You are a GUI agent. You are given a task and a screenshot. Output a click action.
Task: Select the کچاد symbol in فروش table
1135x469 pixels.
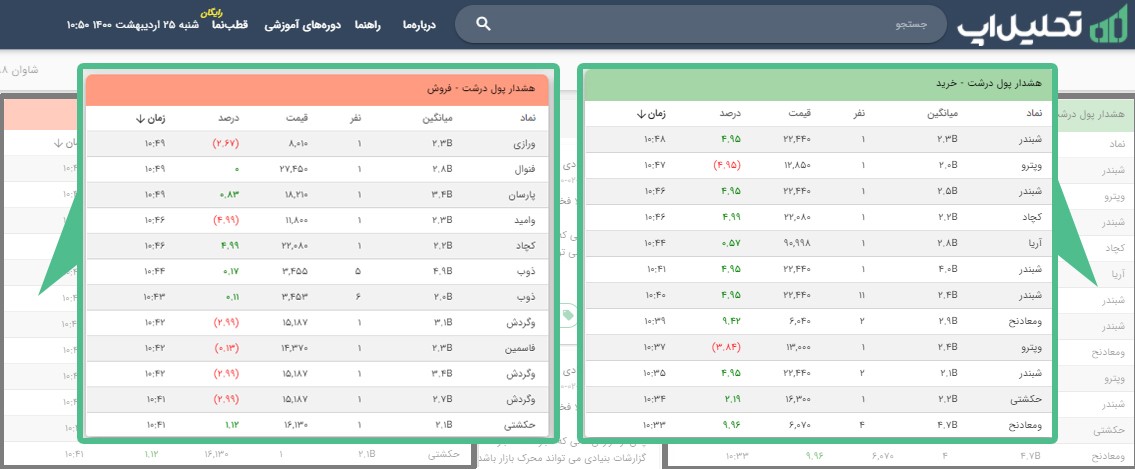tap(525, 245)
